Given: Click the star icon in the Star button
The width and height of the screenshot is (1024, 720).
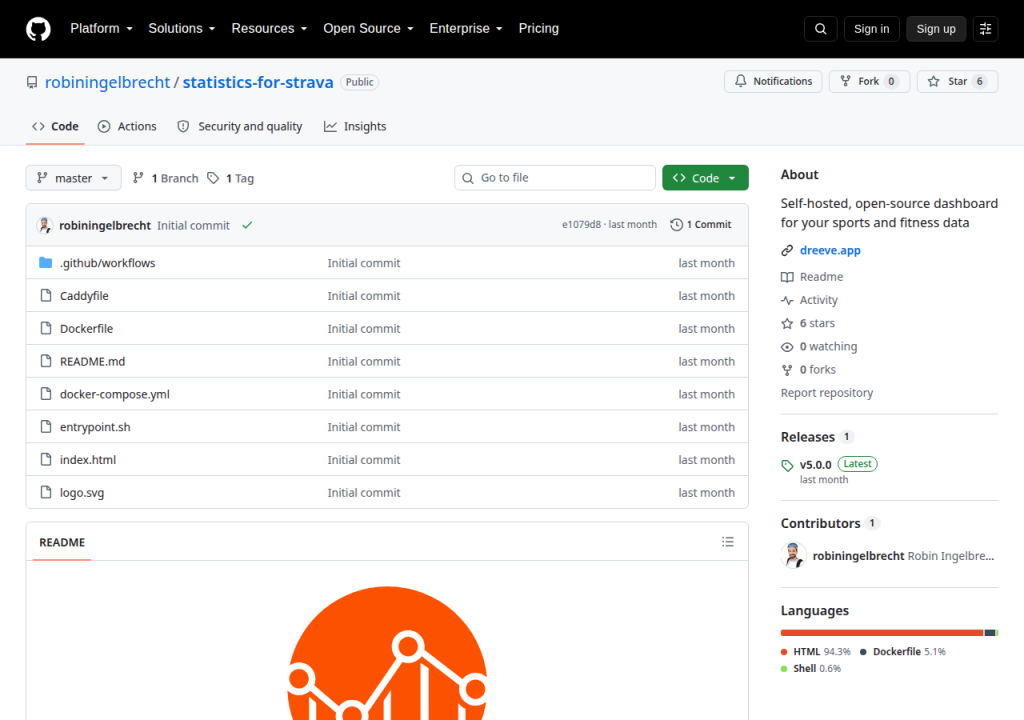Looking at the screenshot, I should [x=933, y=81].
